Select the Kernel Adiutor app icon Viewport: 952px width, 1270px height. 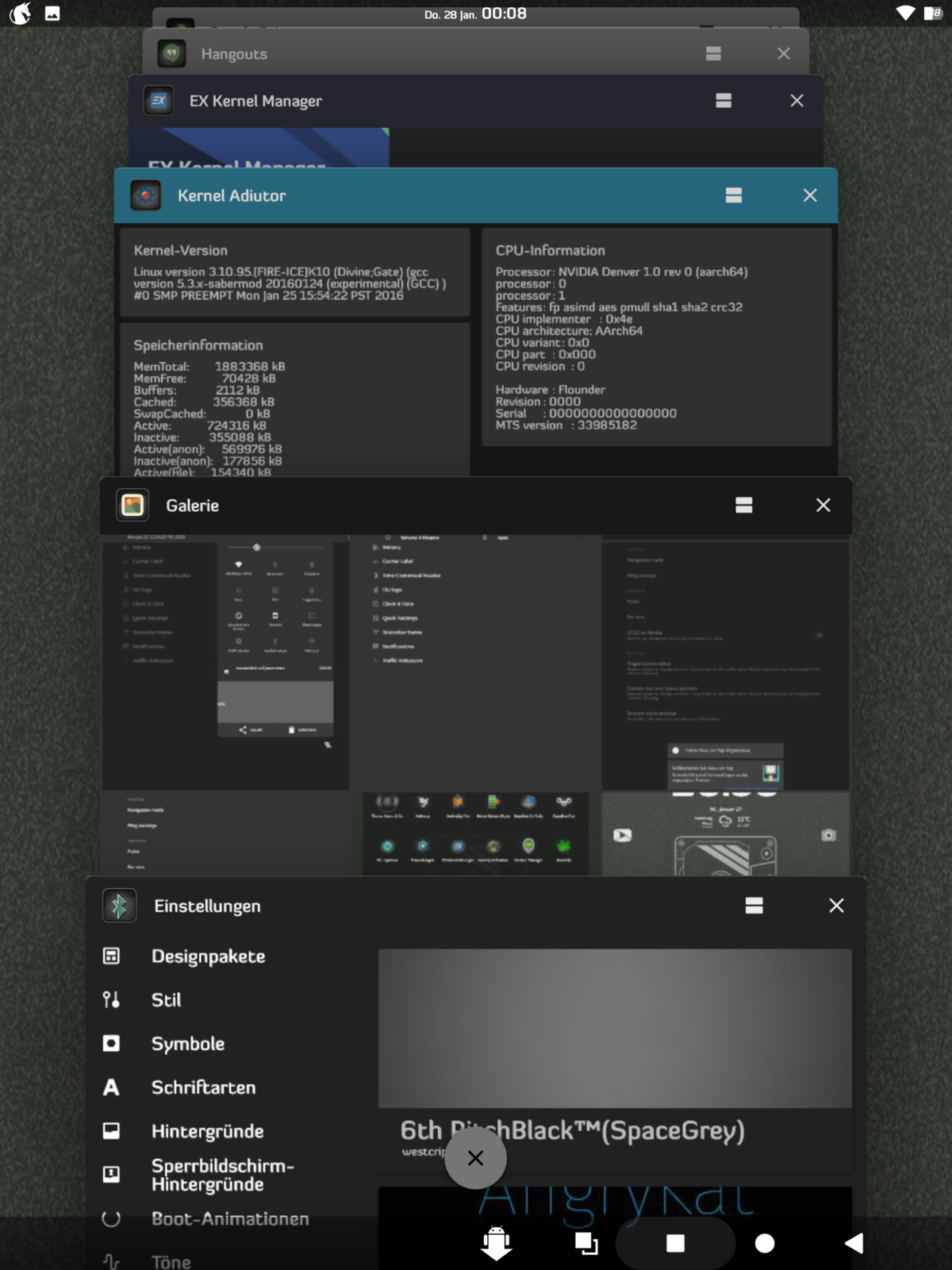click(x=146, y=195)
